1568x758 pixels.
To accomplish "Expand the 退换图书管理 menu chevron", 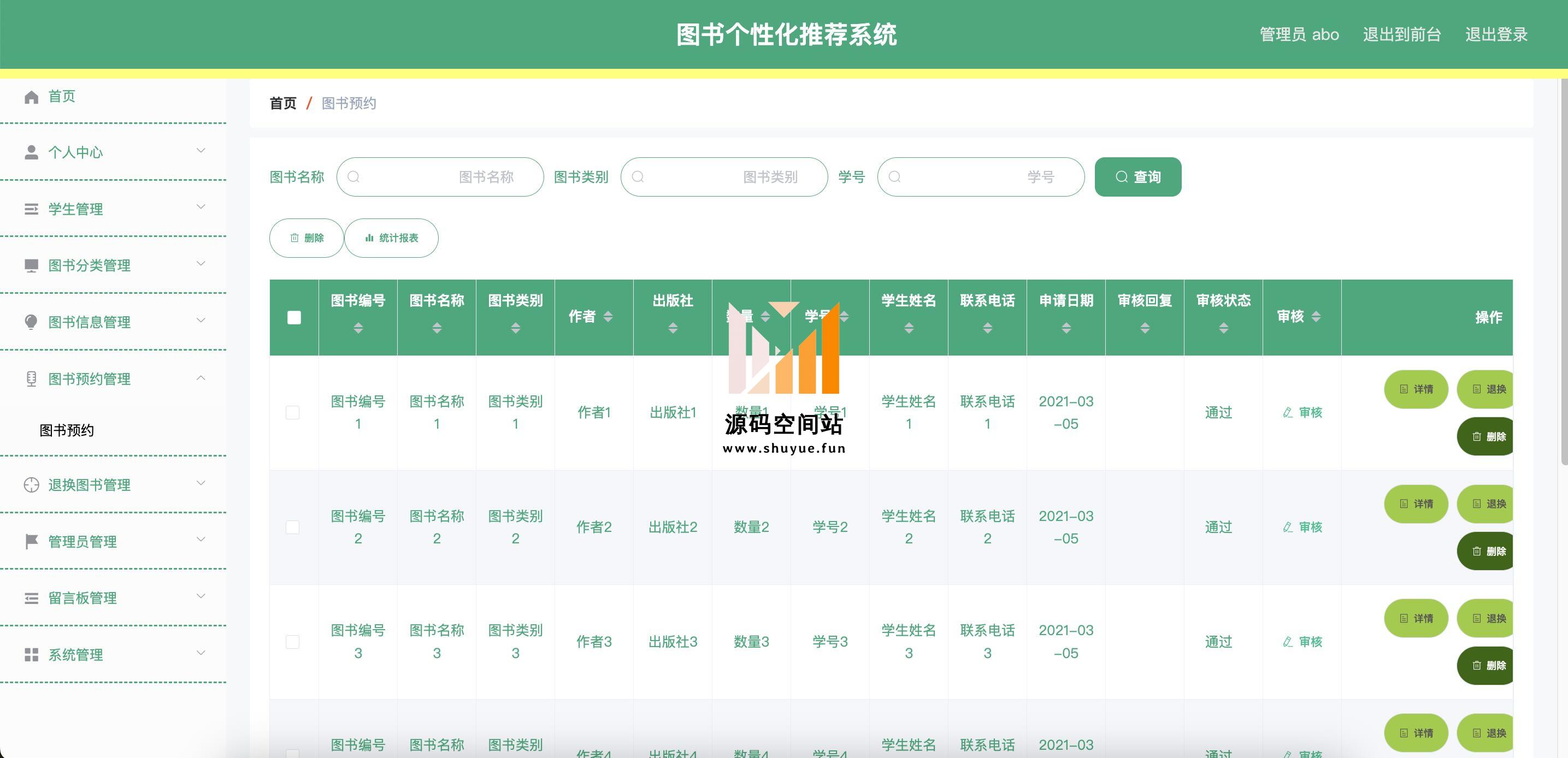I will point(201,483).
